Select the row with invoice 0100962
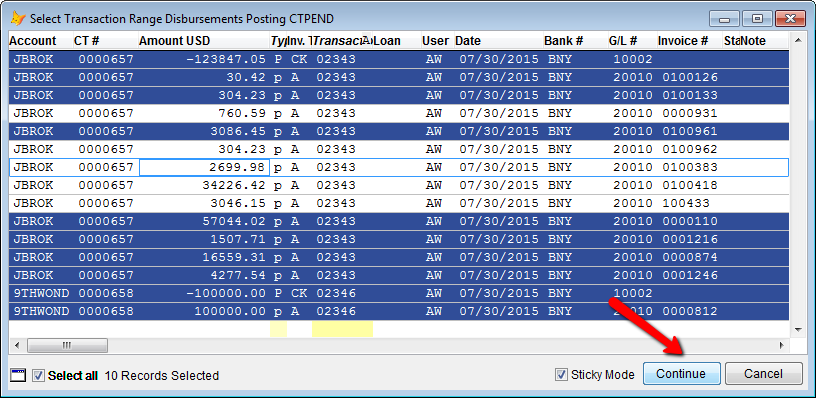Viewport: 816px width, 398px height. (399, 149)
